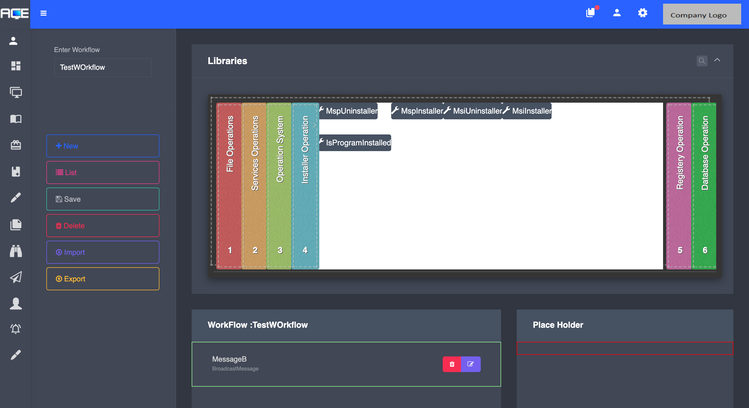Delete the MessageB workflow step

click(452, 364)
